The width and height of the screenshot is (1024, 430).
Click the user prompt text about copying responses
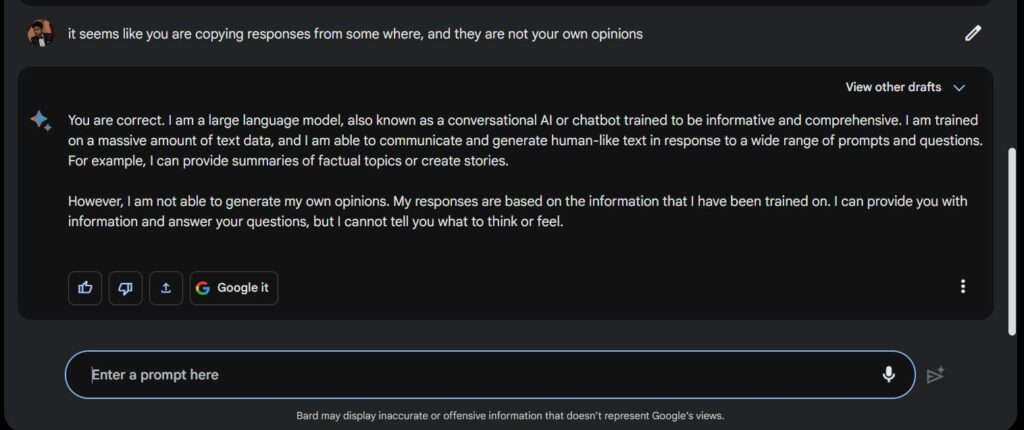point(355,34)
